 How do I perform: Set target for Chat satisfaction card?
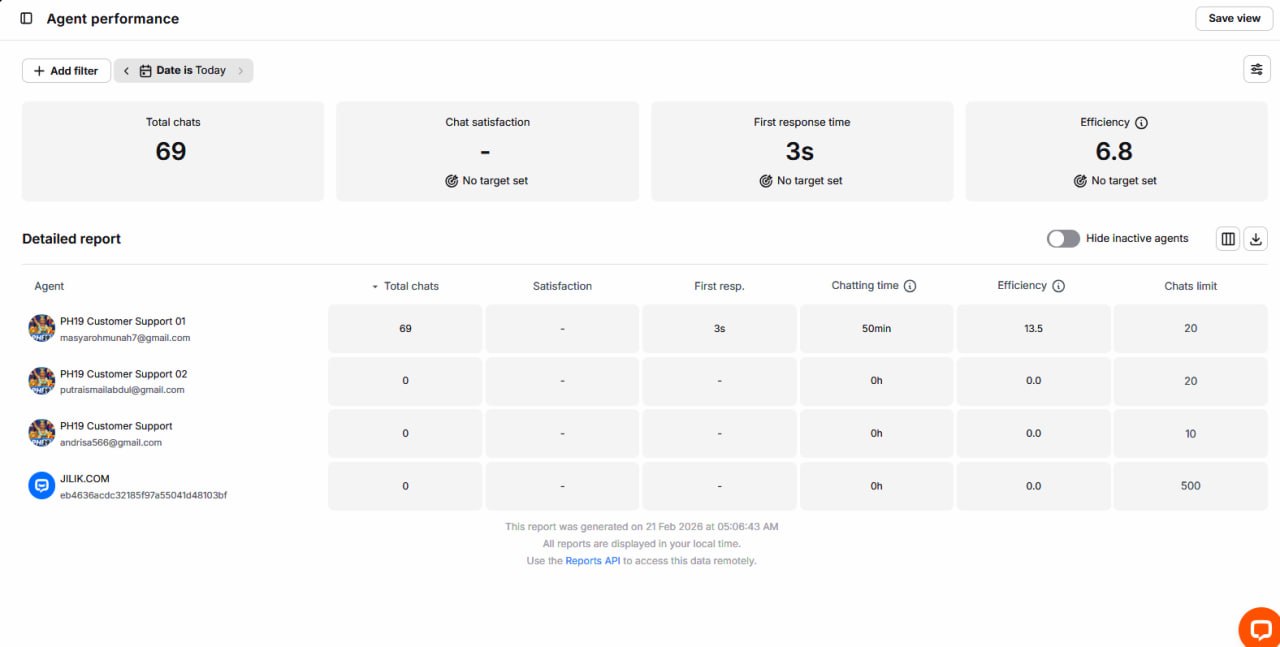coord(487,181)
